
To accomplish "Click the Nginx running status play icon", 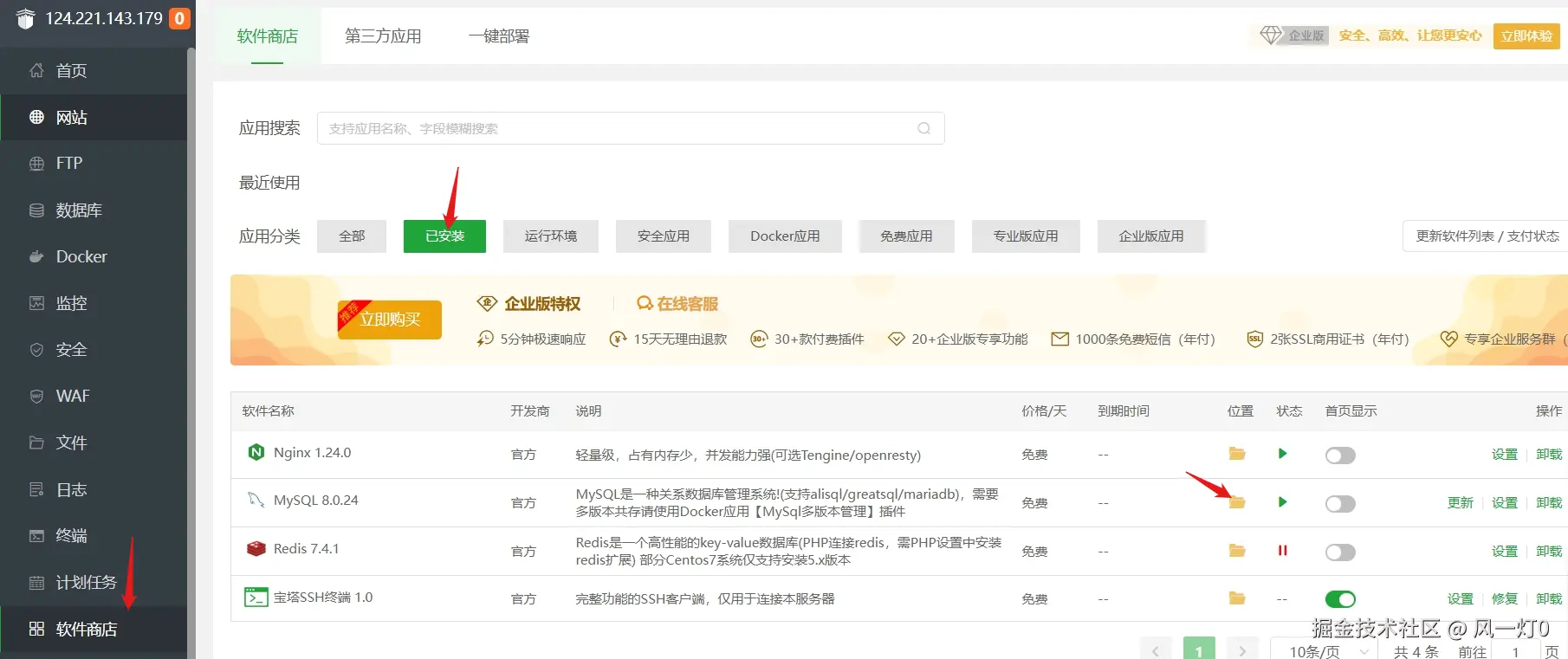I will (1283, 454).
